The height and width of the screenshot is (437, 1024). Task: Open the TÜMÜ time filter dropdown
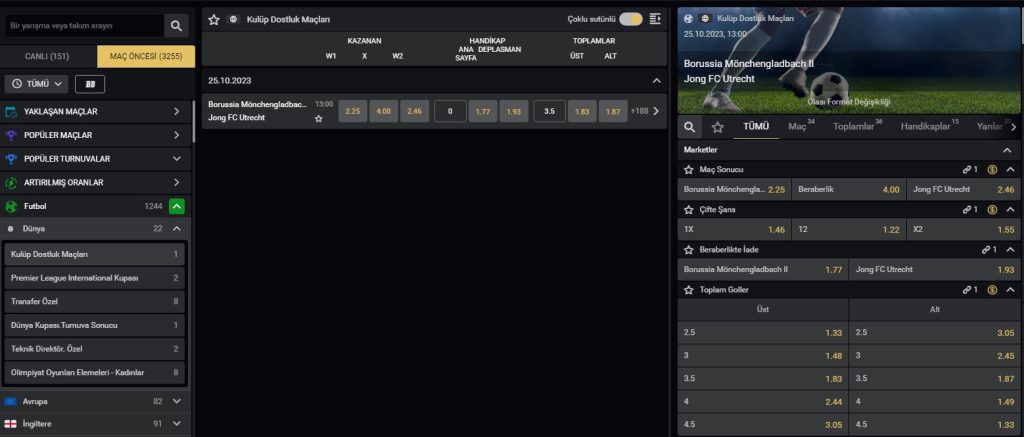point(37,84)
